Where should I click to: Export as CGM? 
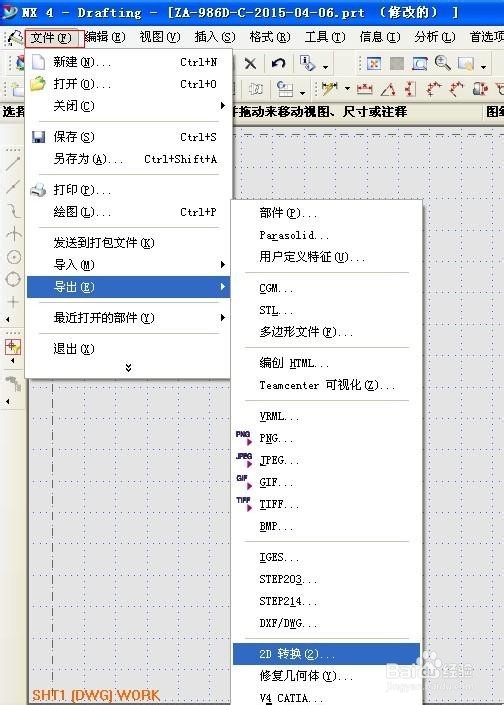pyautogui.click(x=327, y=288)
